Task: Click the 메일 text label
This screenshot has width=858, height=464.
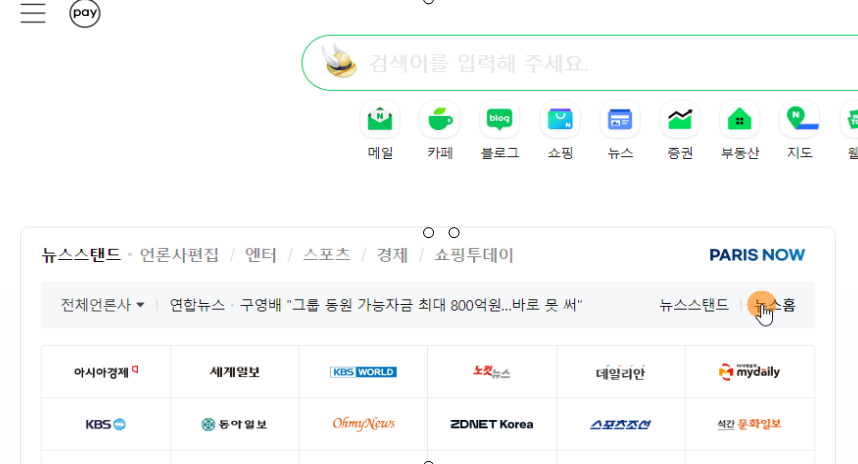Action: coord(380,153)
